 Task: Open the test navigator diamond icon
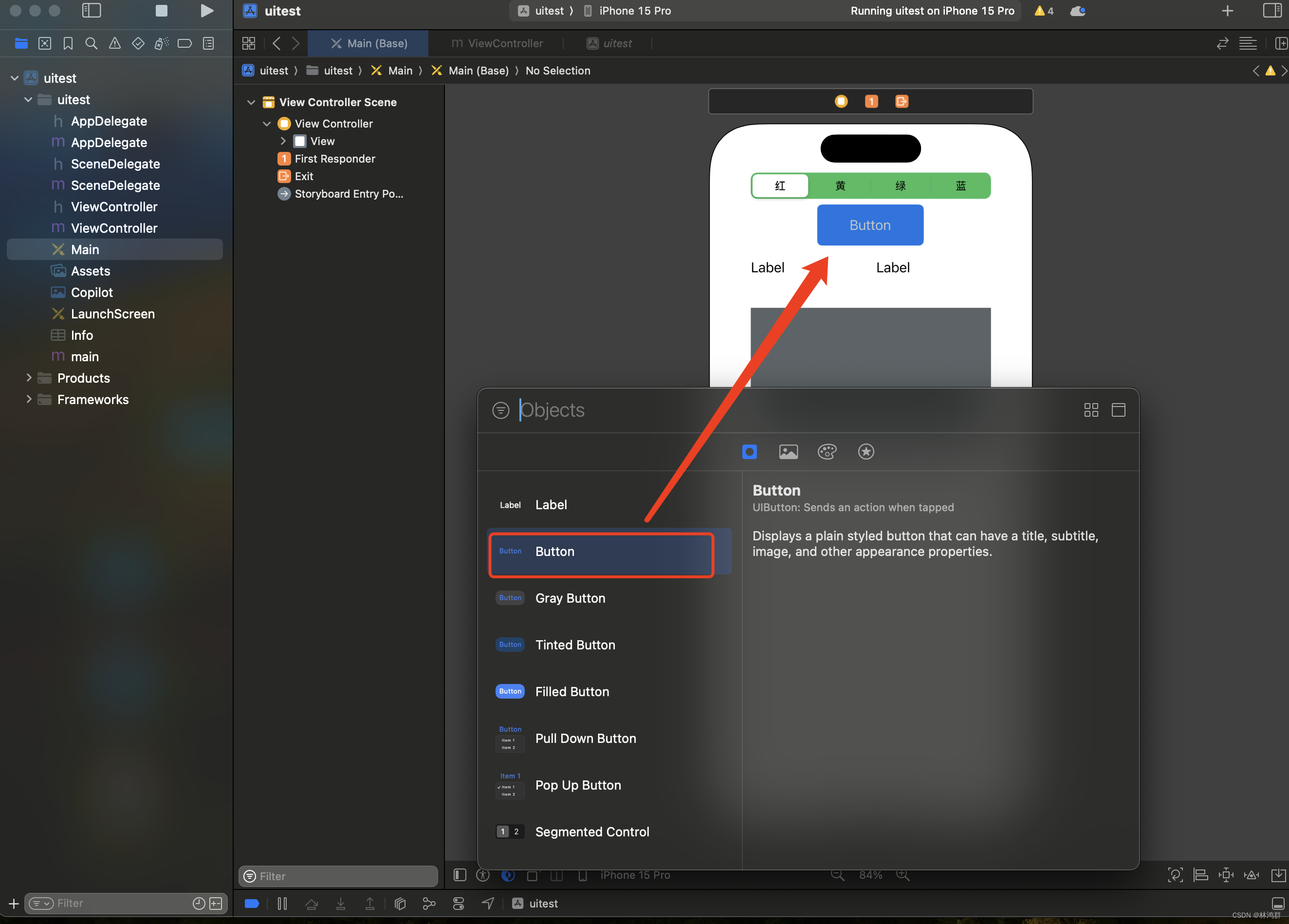[x=138, y=43]
